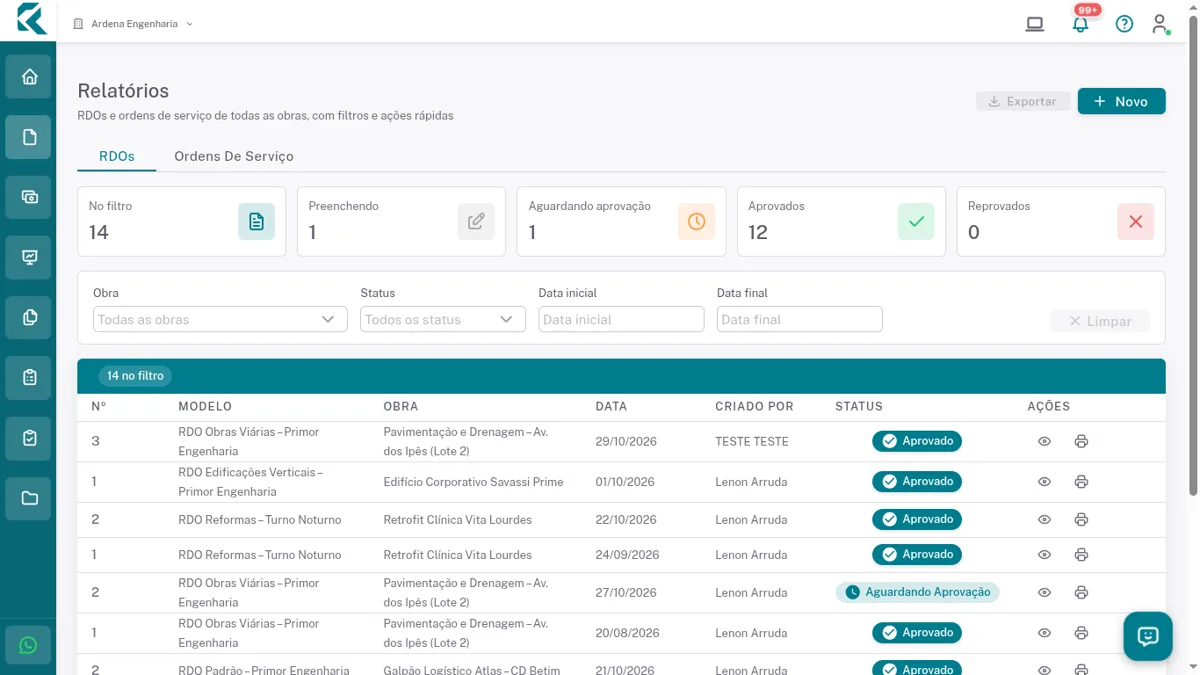This screenshot has height=675, width=1200.
Task: Open the clipboard list icon in sidebar
Action: click(x=28, y=377)
